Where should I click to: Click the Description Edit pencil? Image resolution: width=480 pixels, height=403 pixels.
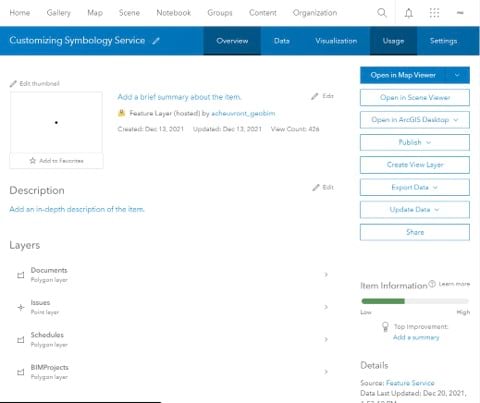[316, 187]
